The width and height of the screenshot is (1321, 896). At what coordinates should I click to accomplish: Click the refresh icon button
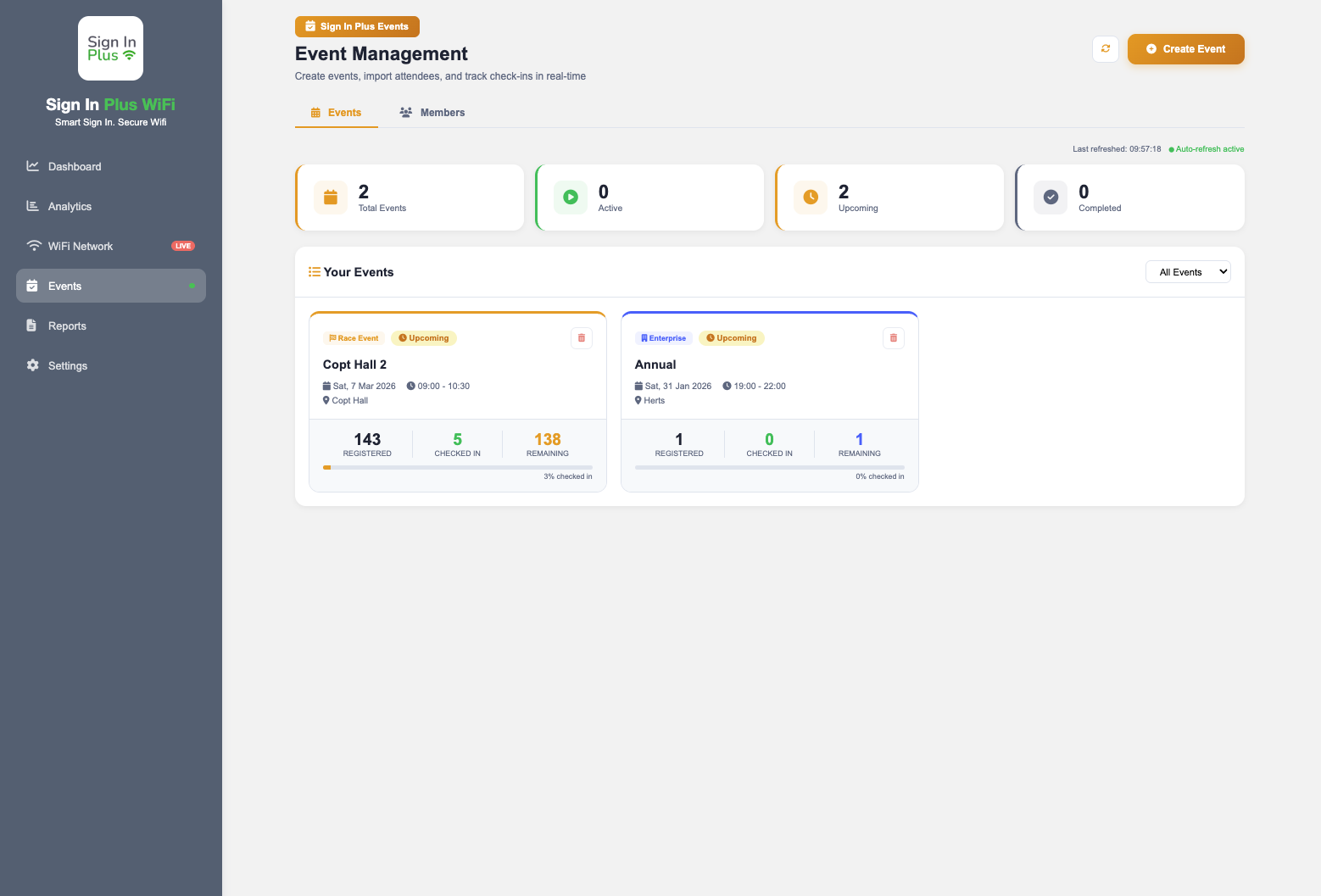pos(1105,49)
